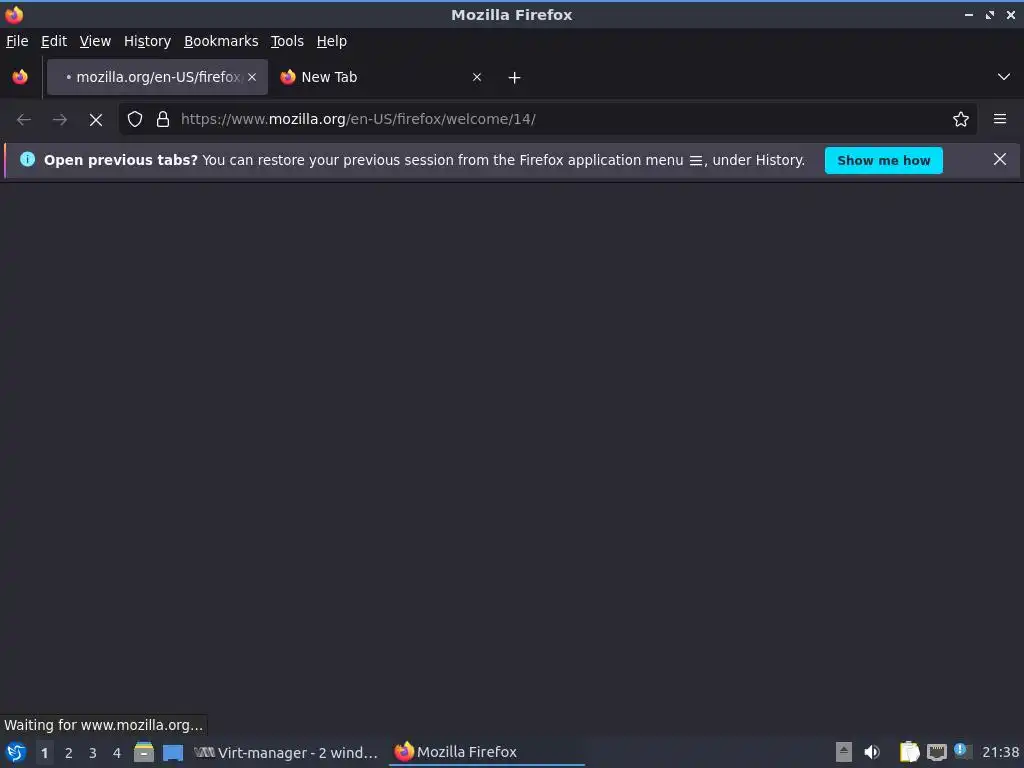Image resolution: width=1024 pixels, height=768 pixels.
Task: Open the desktop start menu icon
Action: click(x=16, y=752)
